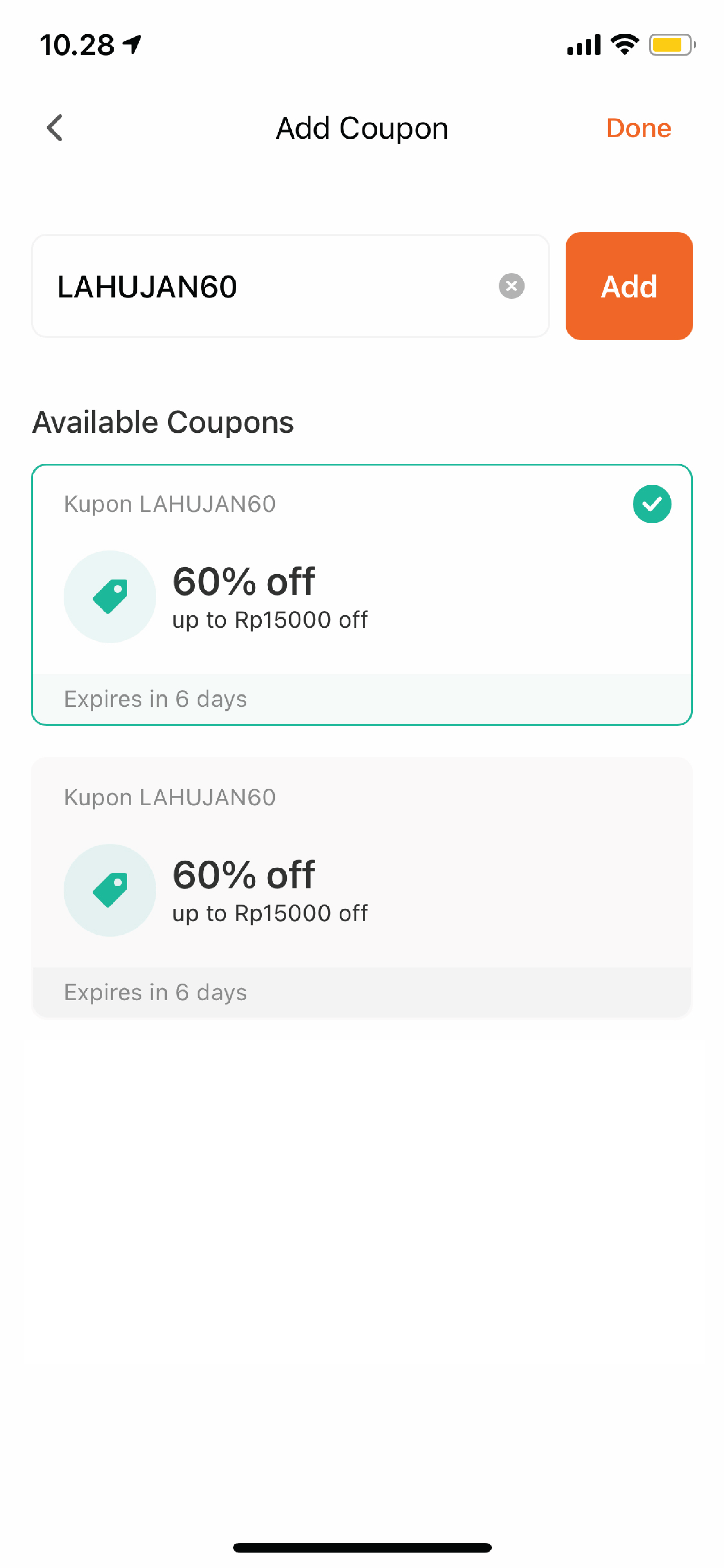Tap the cellular signal bars icon
This screenshot has width=724, height=1568.
point(584,45)
